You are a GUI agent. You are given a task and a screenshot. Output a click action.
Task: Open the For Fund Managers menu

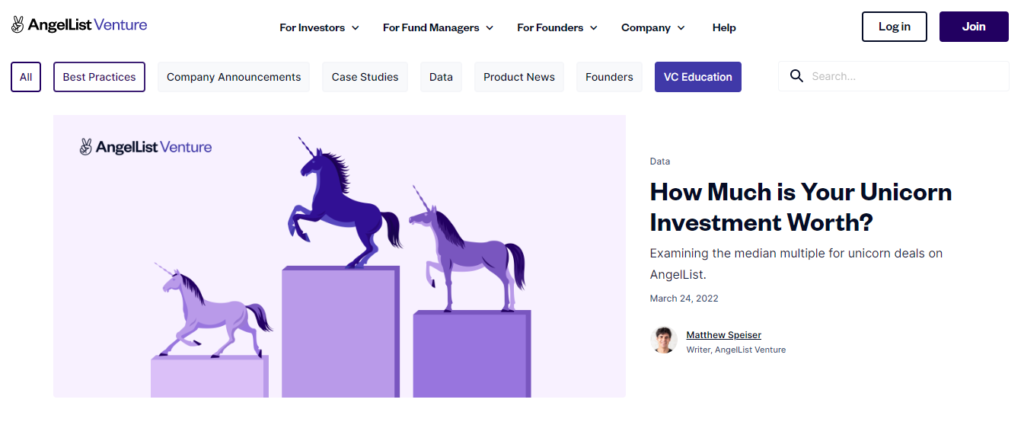[x=438, y=27]
